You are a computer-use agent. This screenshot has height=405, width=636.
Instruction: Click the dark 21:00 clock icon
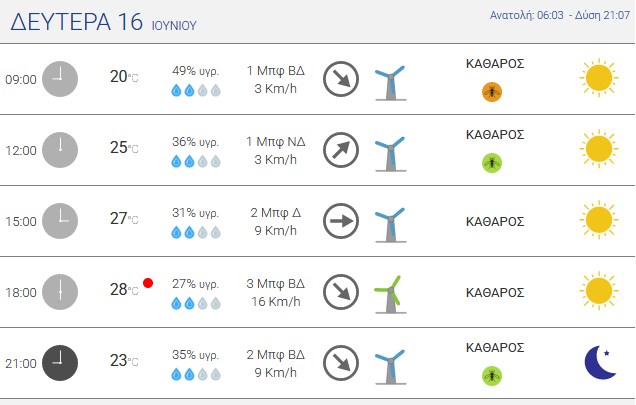pyautogui.click(x=60, y=363)
